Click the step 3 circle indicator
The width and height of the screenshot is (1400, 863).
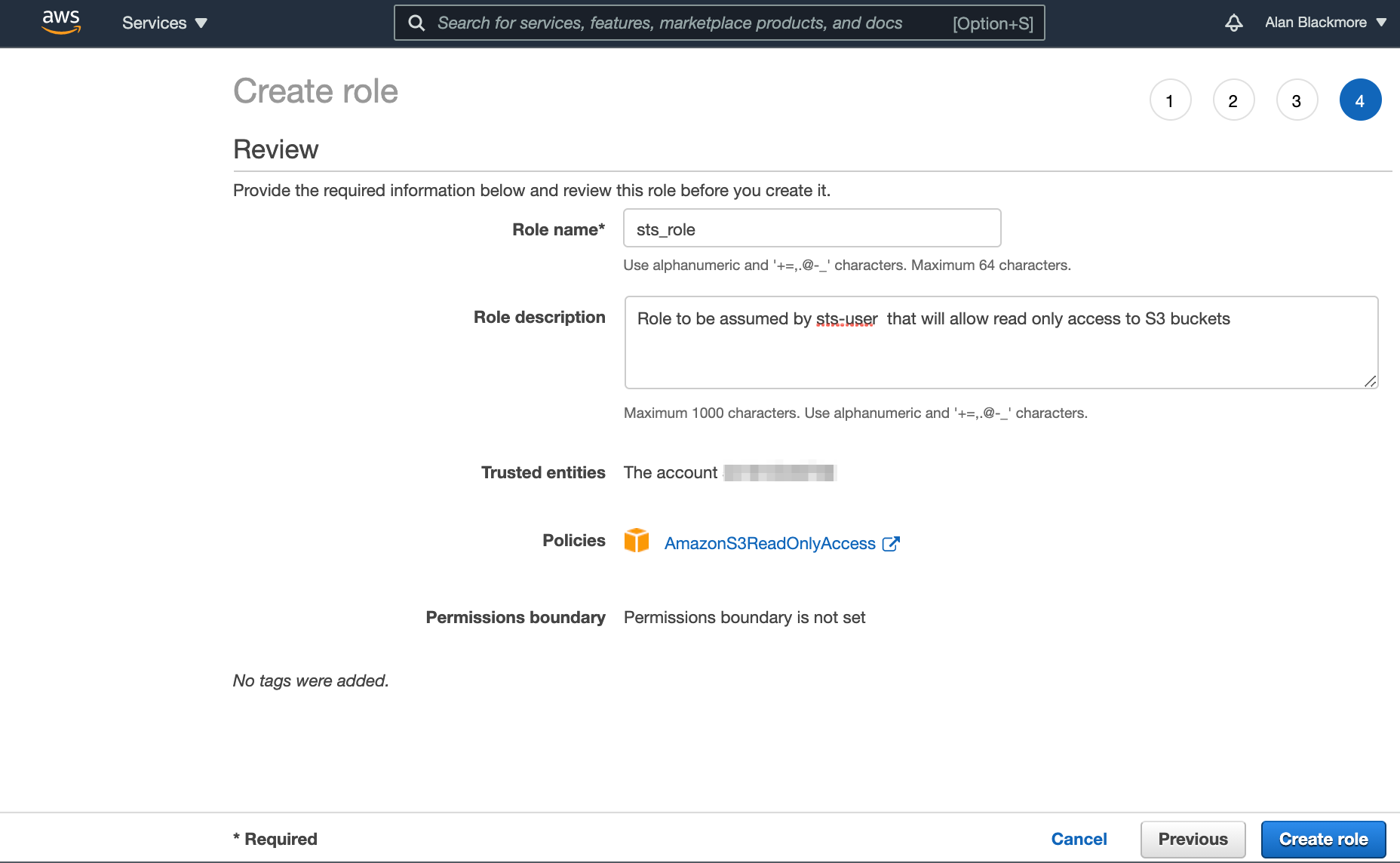pos(1297,99)
